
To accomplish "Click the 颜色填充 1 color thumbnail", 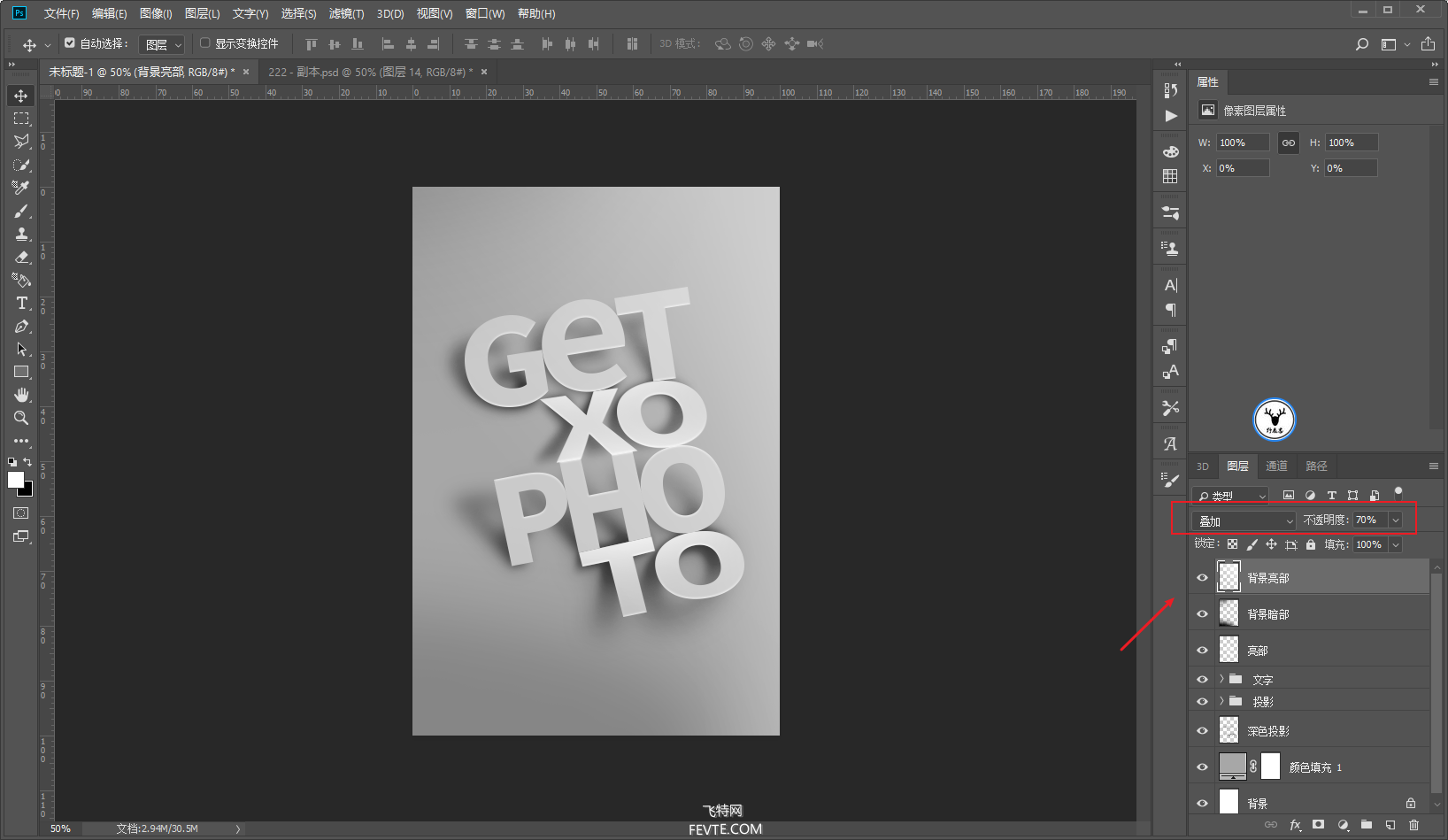I will click(1232, 767).
